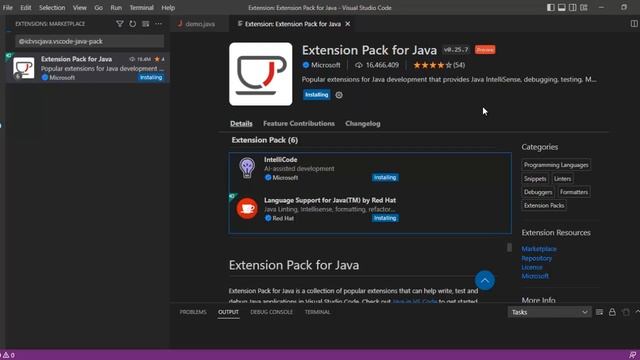
Task: Click the Microsoft publisher name in header
Action: coord(325,65)
